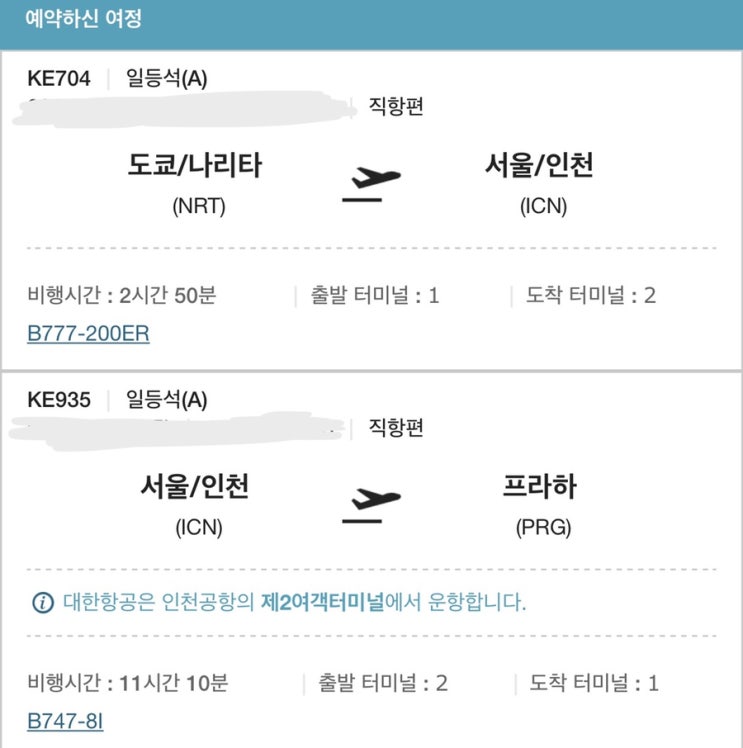Select the 예약하신 여정 header
The height and width of the screenshot is (748, 743).
83,19
